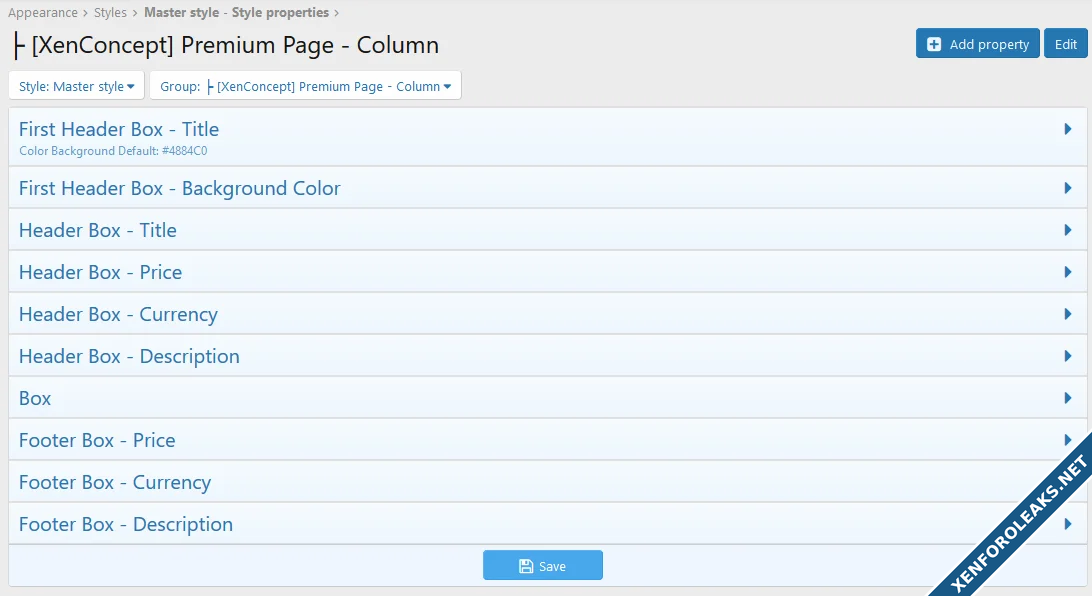This screenshot has width=1092, height=596.
Task: Save the style properties
Action: click(x=542, y=566)
